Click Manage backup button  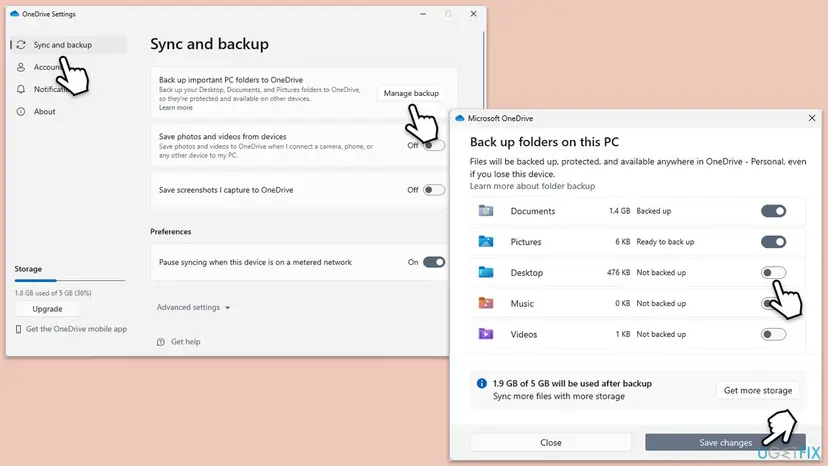pos(411,93)
